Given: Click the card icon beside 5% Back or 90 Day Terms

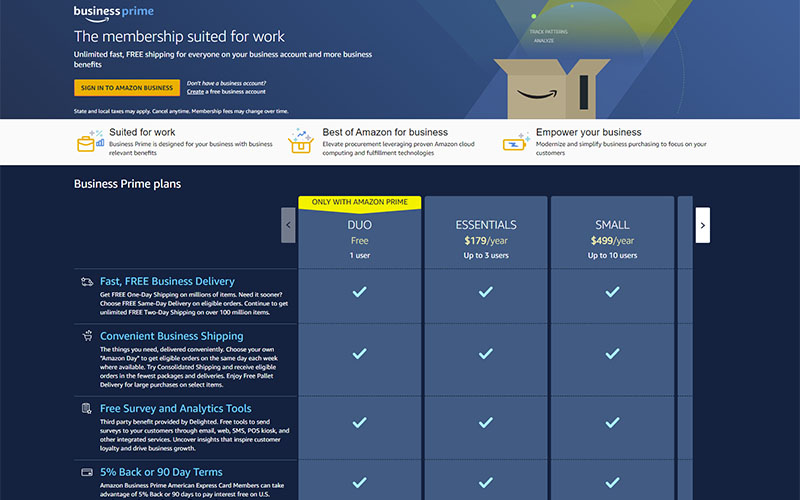Looking at the screenshot, I should (x=87, y=472).
